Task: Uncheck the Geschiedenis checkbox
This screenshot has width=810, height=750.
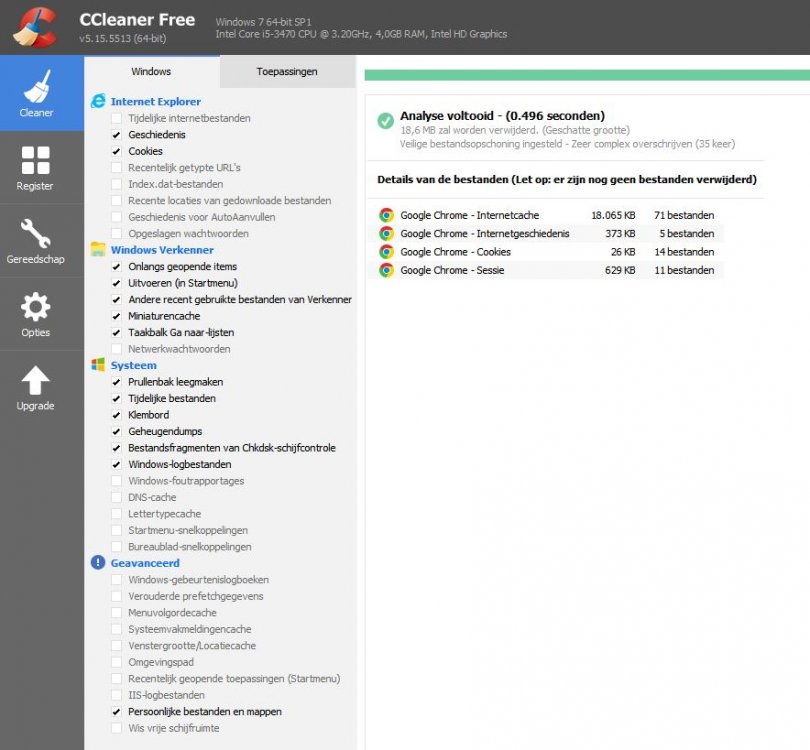Action: click(118, 135)
